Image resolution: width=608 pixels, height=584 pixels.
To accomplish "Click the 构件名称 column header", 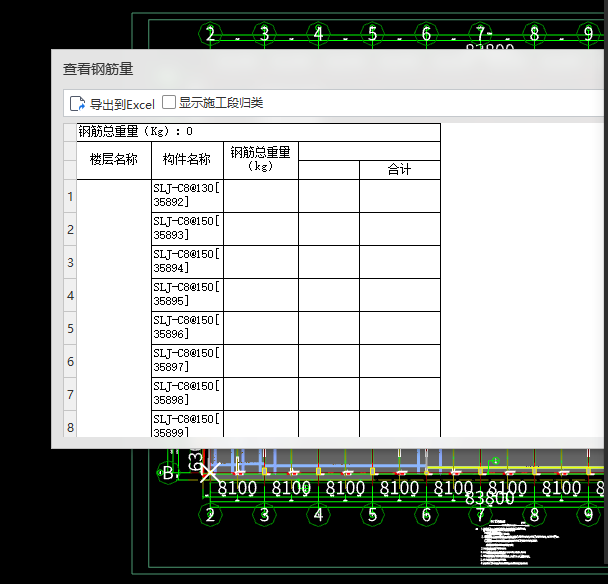I will pos(187,160).
